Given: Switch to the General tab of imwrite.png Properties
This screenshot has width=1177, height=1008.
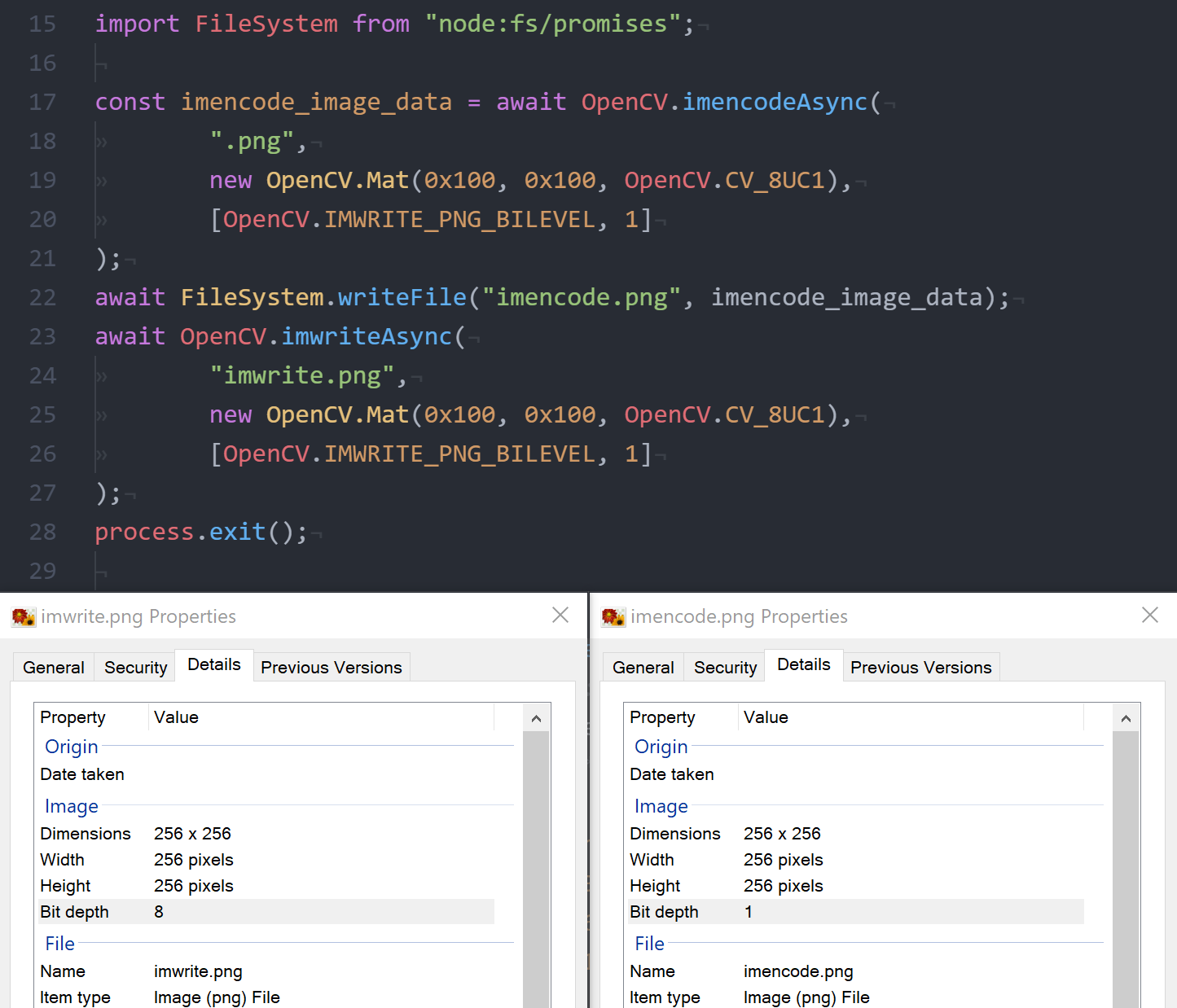Looking at the screenshot, I should coord(53,667).
